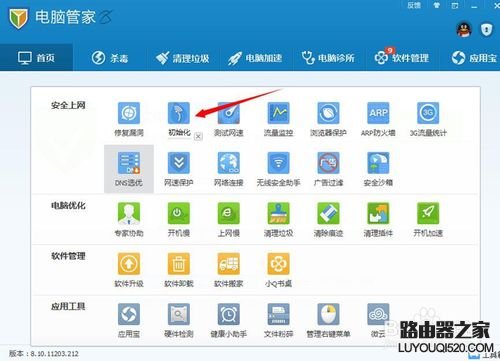Open the 应用宝 icon in 应用工具 section
Image resolution: width=500 pixels, height=361 pixels.
click(129, 314)
